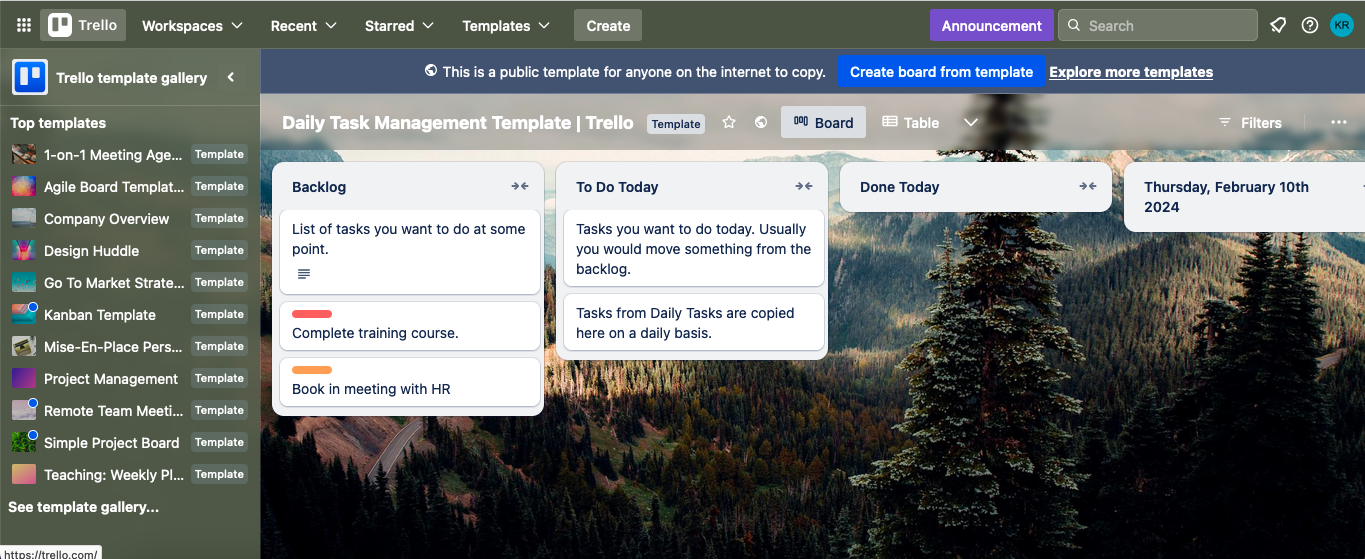This screenshot has height=559, width=1365.
Task: Click the Go To Market Strategy thumbnail
Action: pyautogui.click(x=24, y=282)
